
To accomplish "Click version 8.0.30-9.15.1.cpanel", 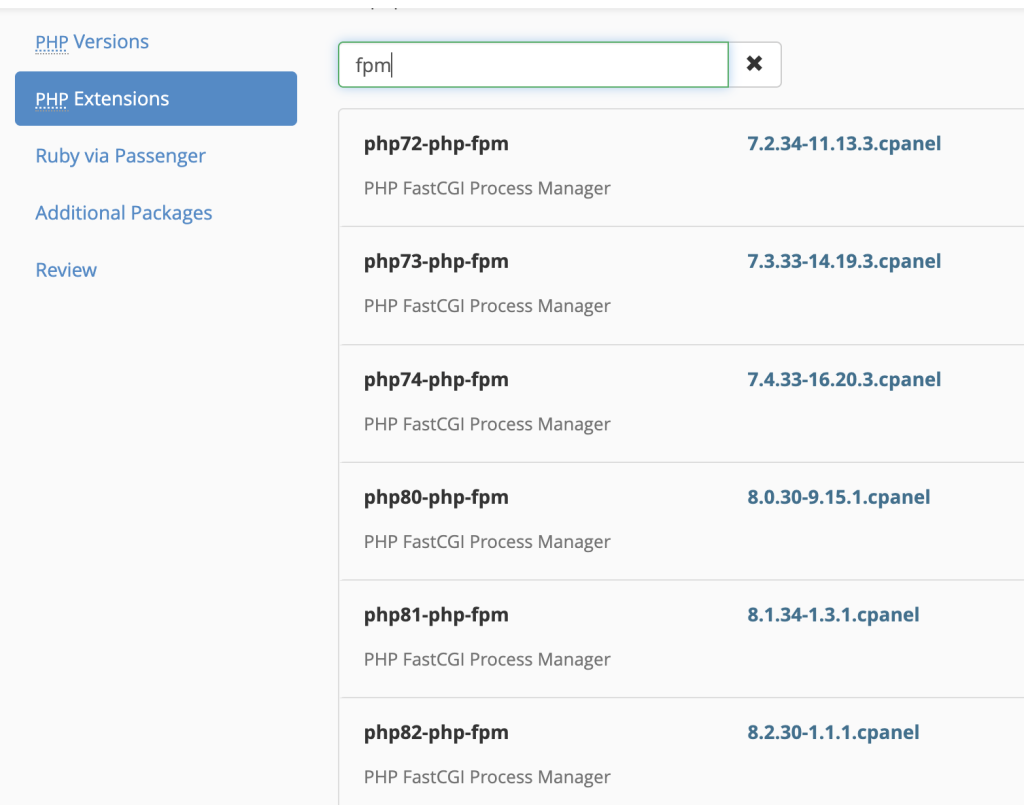I will [x=838, y=498].
